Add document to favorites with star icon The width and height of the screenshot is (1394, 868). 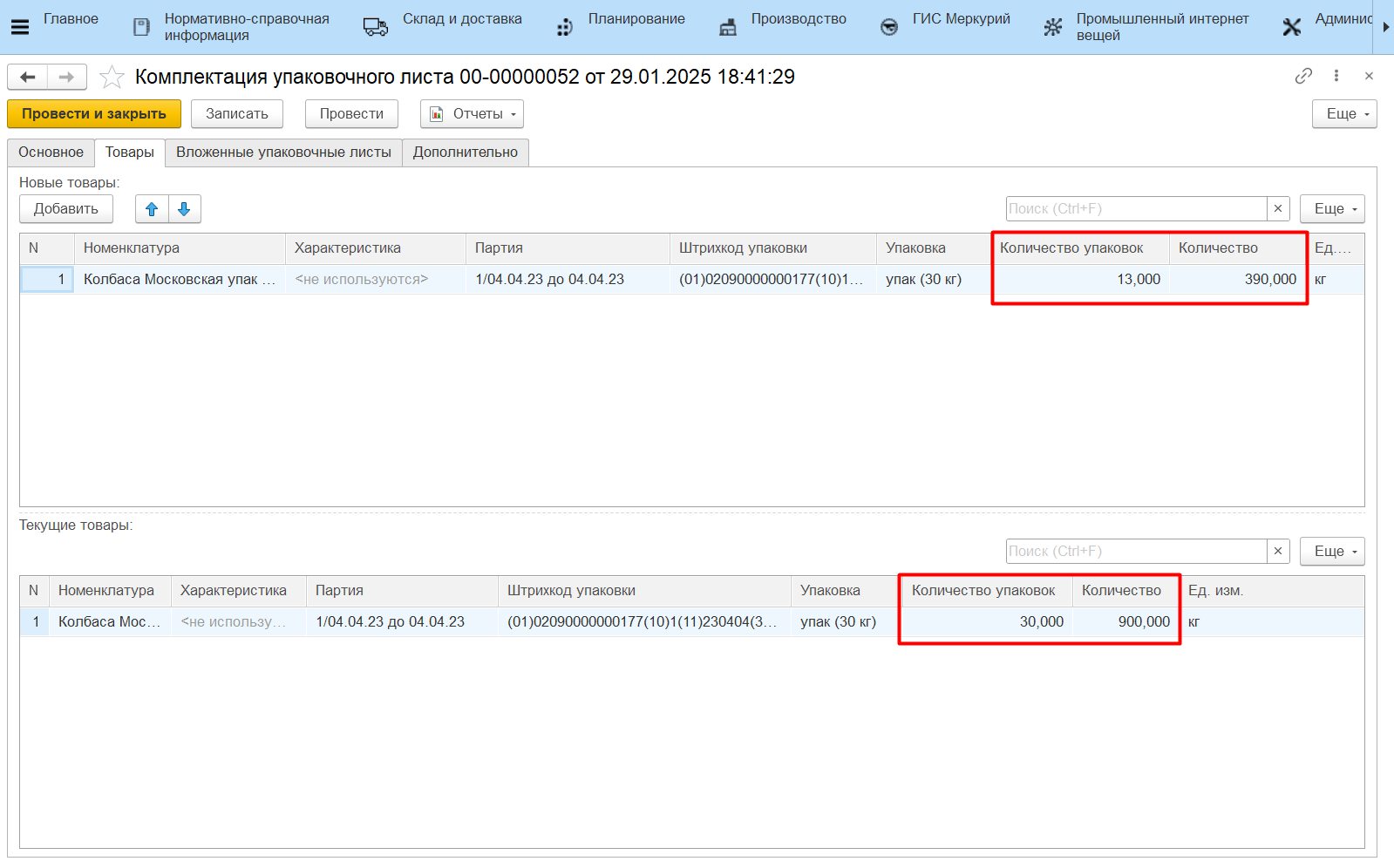[x=112, y=78]
